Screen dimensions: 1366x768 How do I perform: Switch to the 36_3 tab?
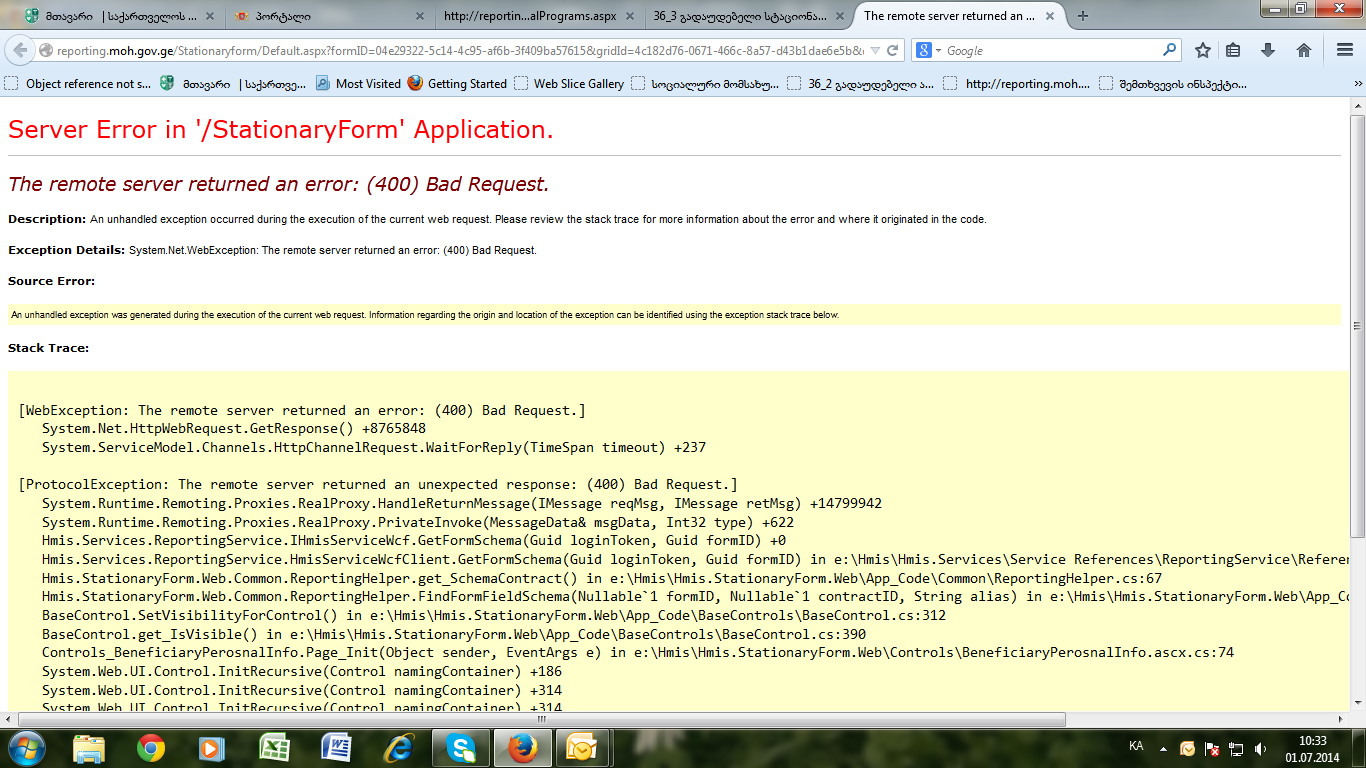738,16
